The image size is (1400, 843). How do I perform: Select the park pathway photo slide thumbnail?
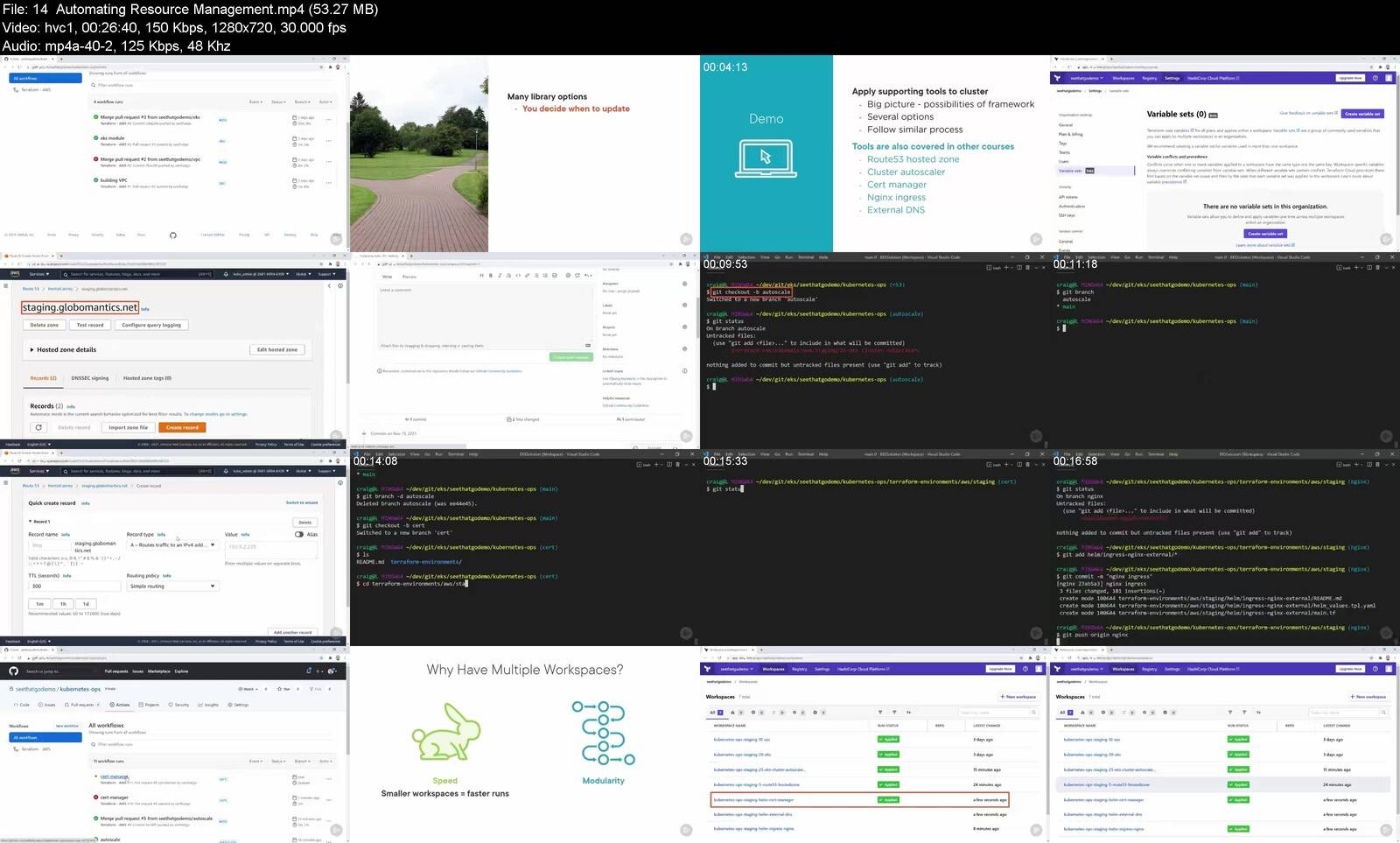(419, 154)
